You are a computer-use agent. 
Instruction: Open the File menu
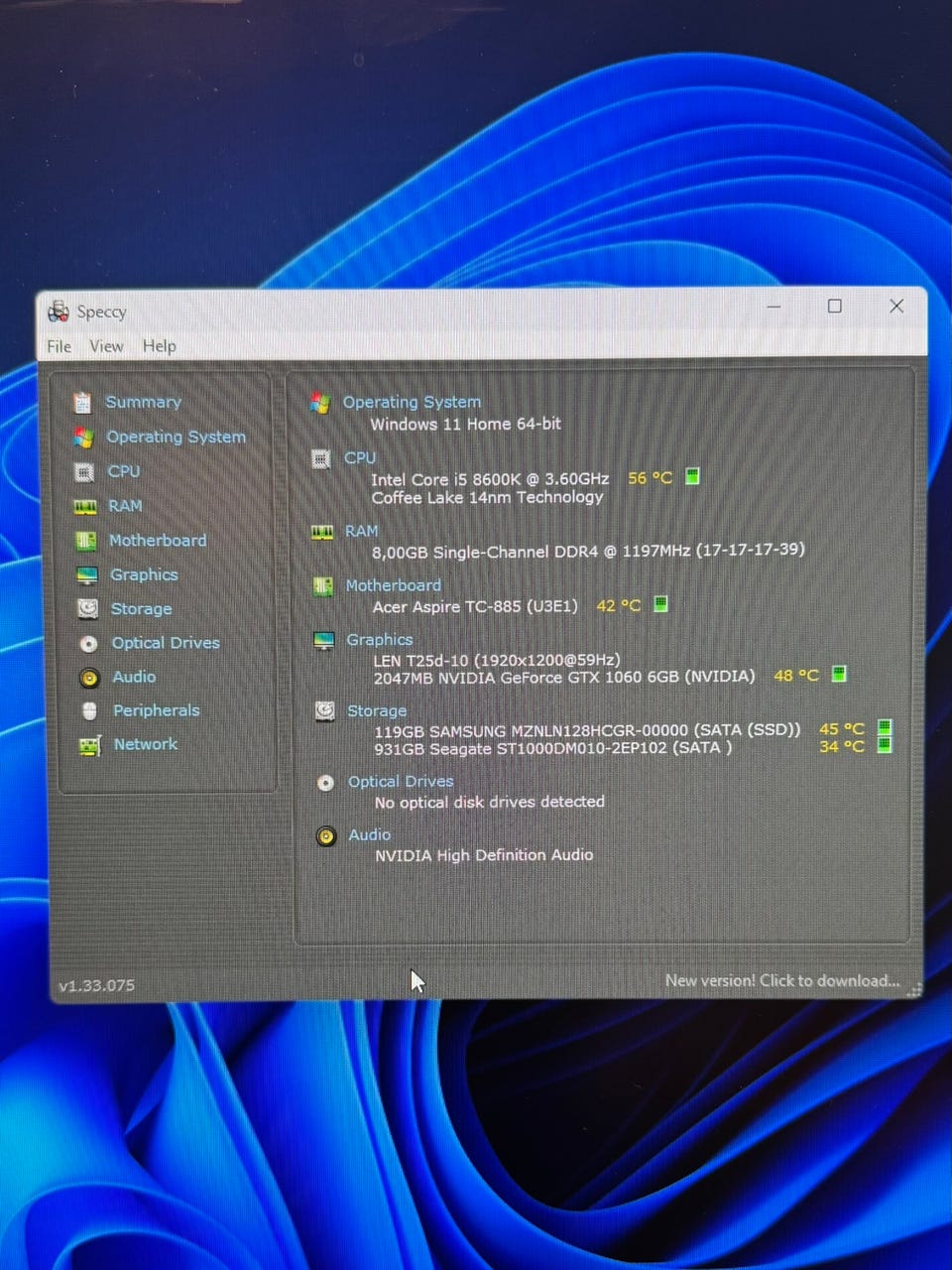(x=59, y=346)
